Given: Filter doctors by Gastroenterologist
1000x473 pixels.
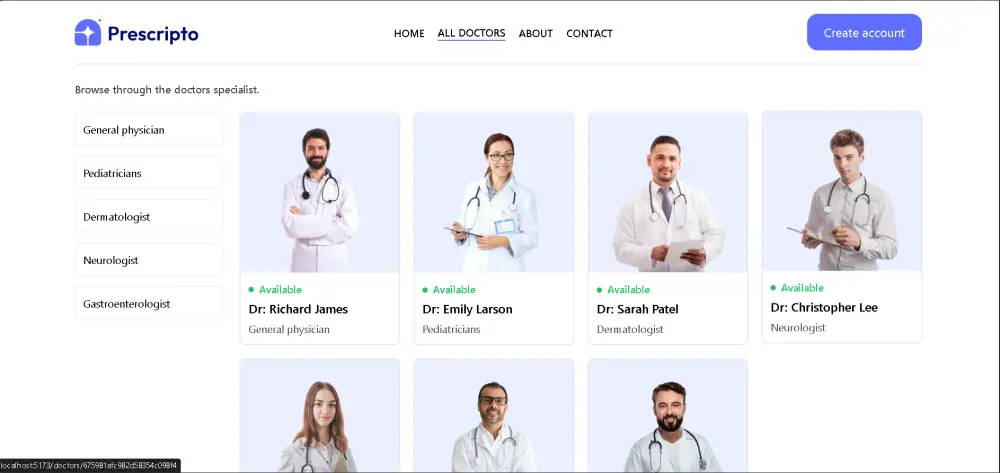Looking at the screenshot, I should coord(149,303).
